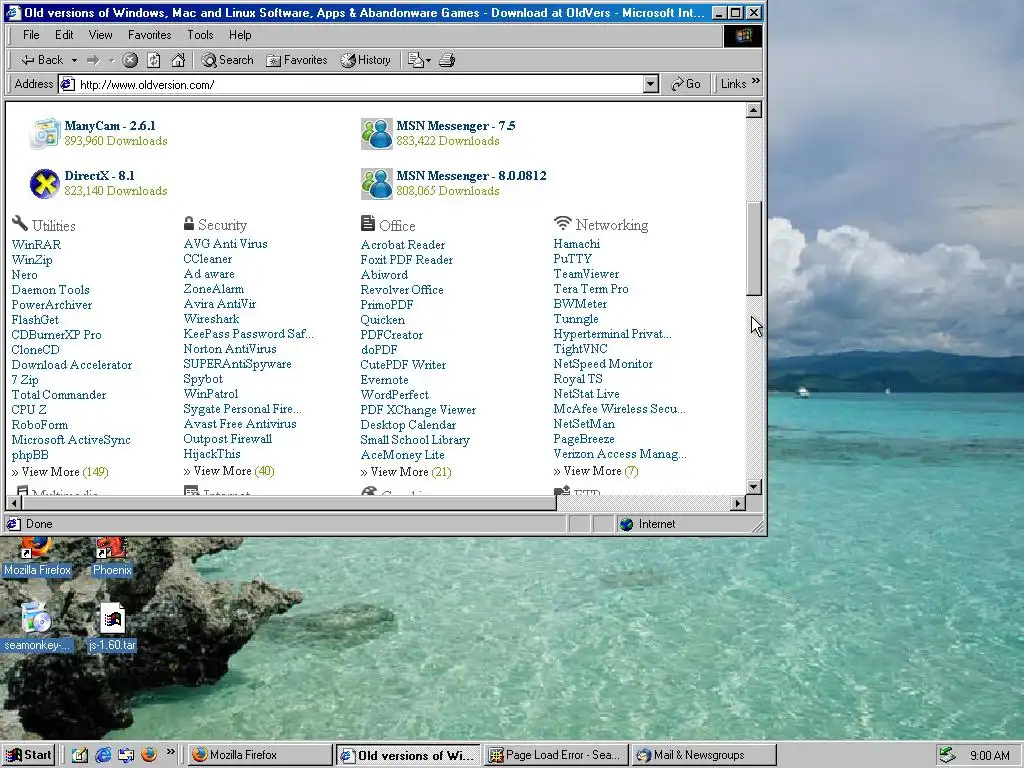Click the Refresh page icon
This screenshot has width=1024, height=768.
[153, 60]
